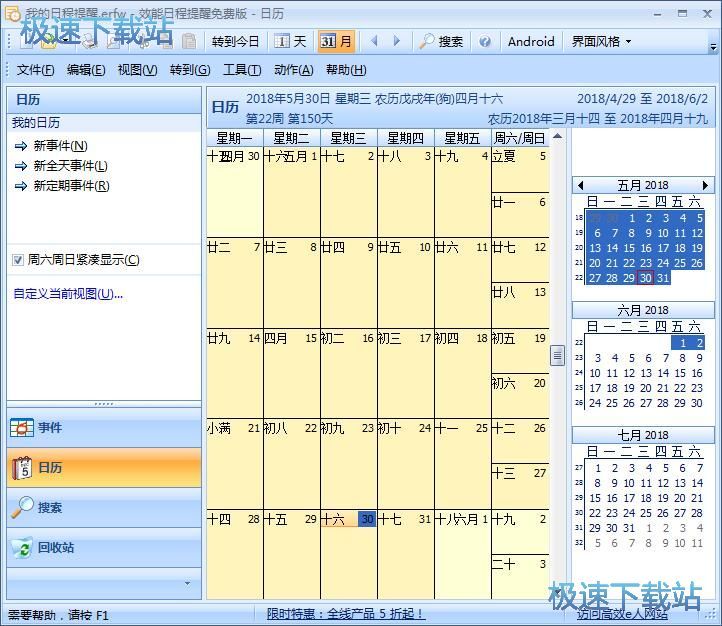The width and height of the screenshot is (722, 626).
Task: Open the 编辑(E) menu
Action: point(86,70)
